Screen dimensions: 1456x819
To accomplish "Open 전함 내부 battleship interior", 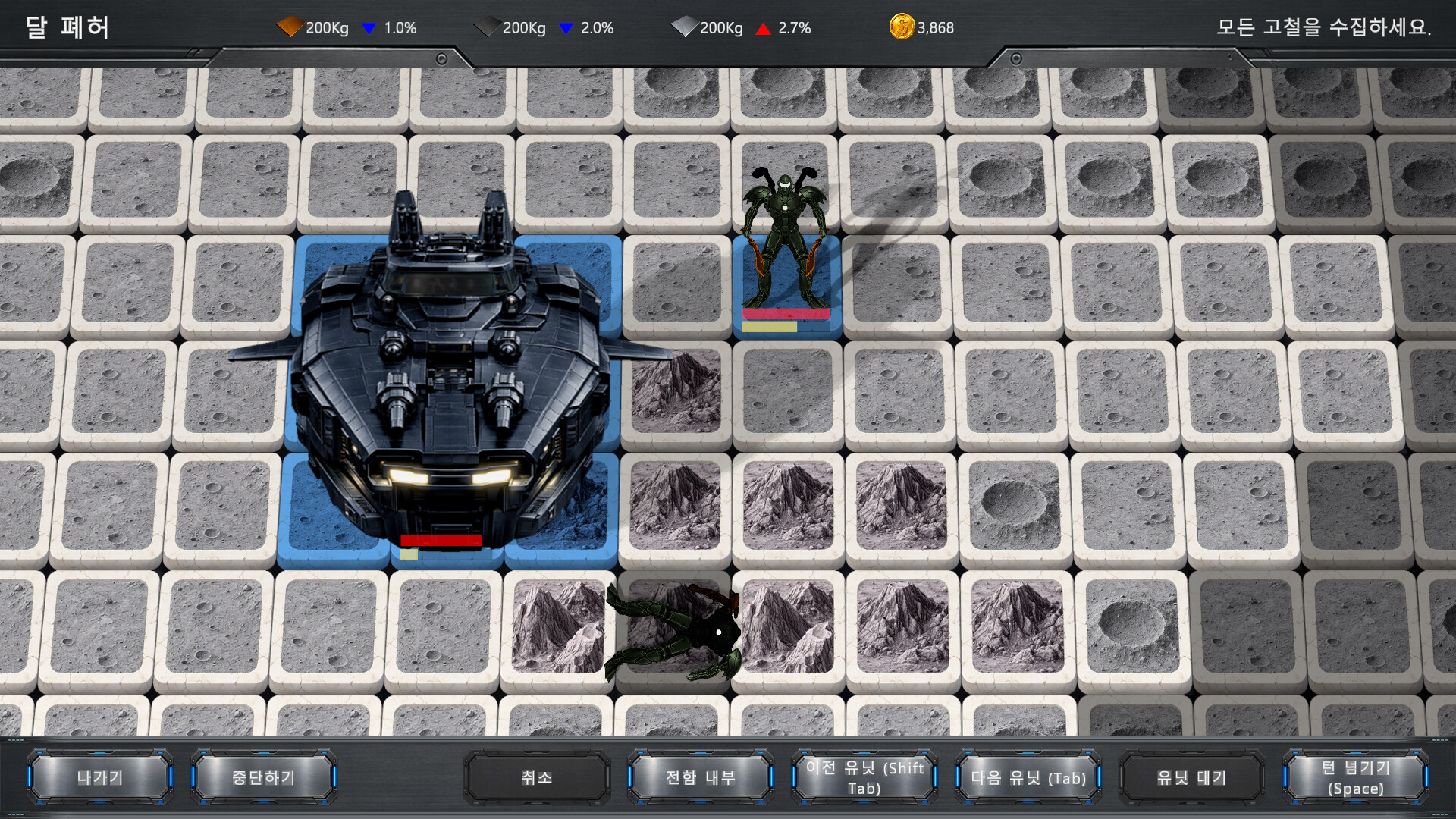I will pyautogui.click(x=701, y=777).
